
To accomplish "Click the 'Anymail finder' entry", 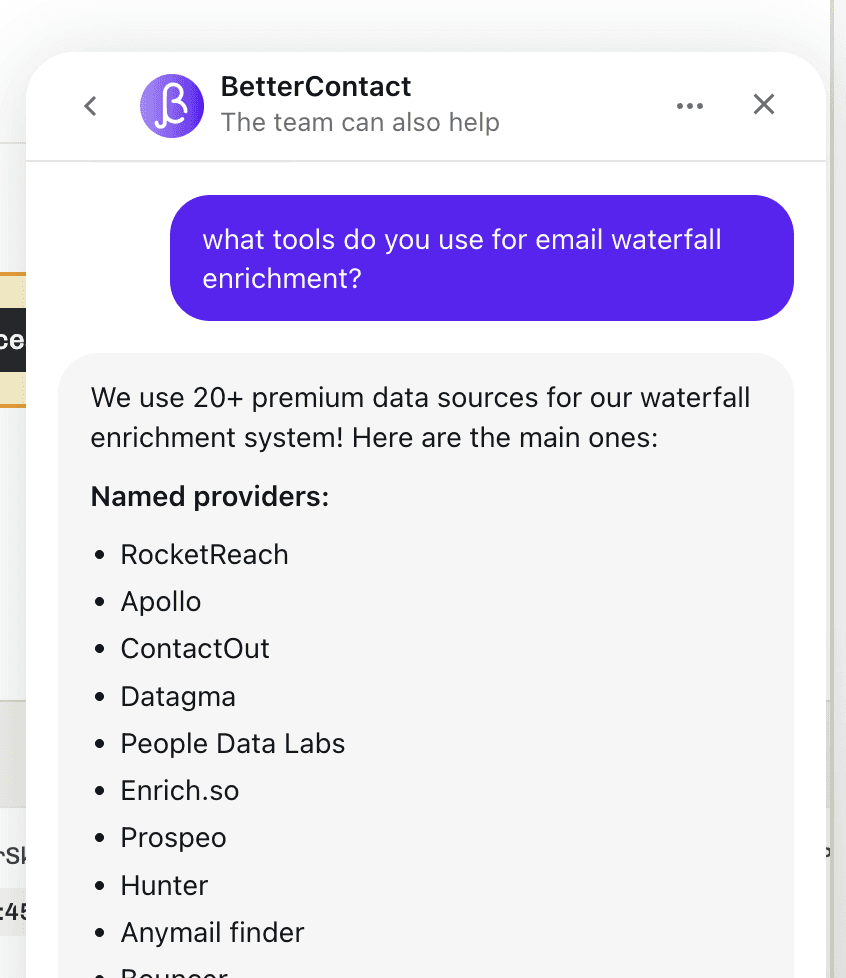I will pos(212,932).
